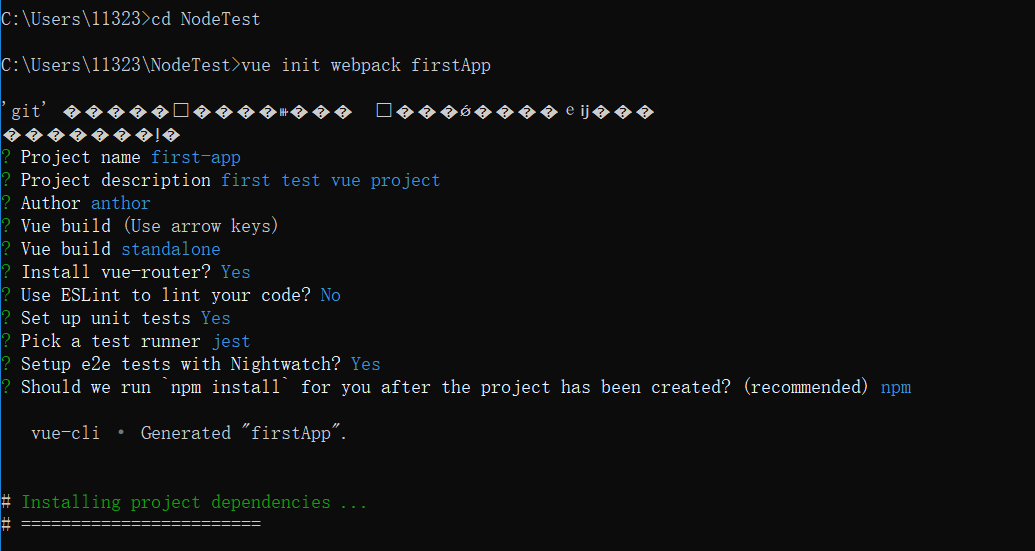Click the 'Generated "firstApp"' message
Image resolution: width=1035 pixels, height=551 pixels.
[244, 434]
